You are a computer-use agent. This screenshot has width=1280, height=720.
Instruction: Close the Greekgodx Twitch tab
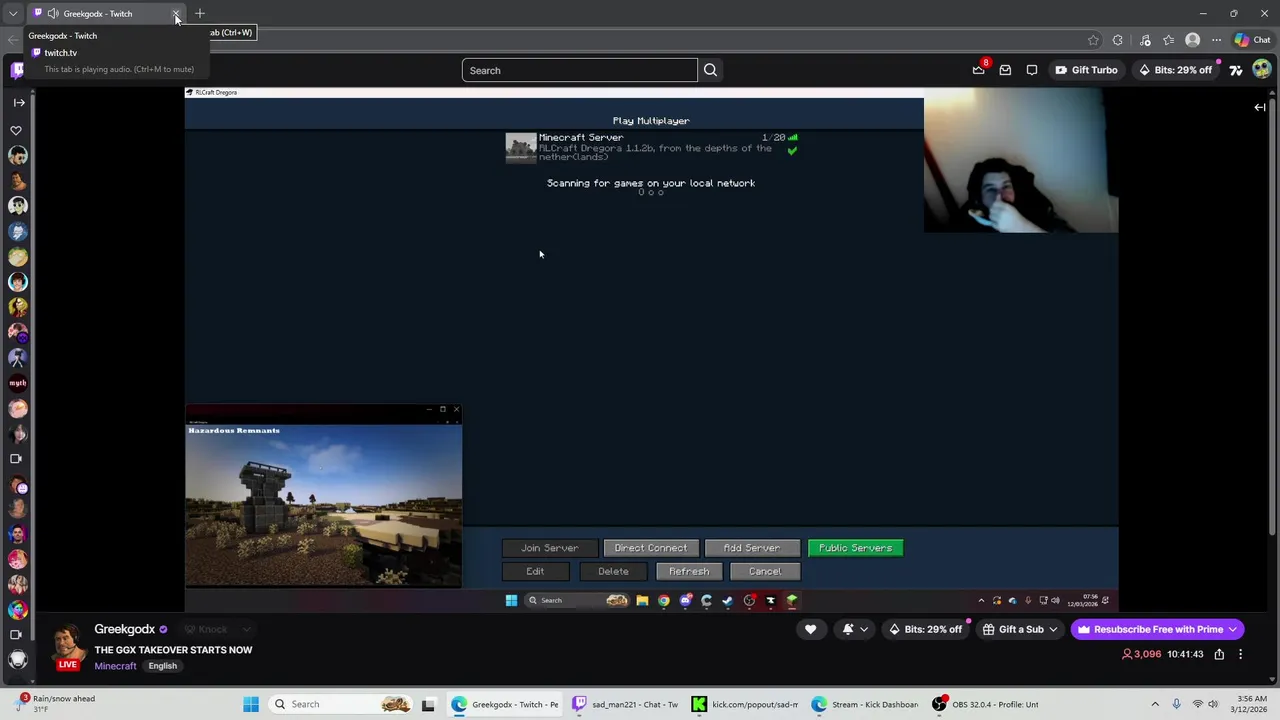pyautogui.click(x=176, y=14)
